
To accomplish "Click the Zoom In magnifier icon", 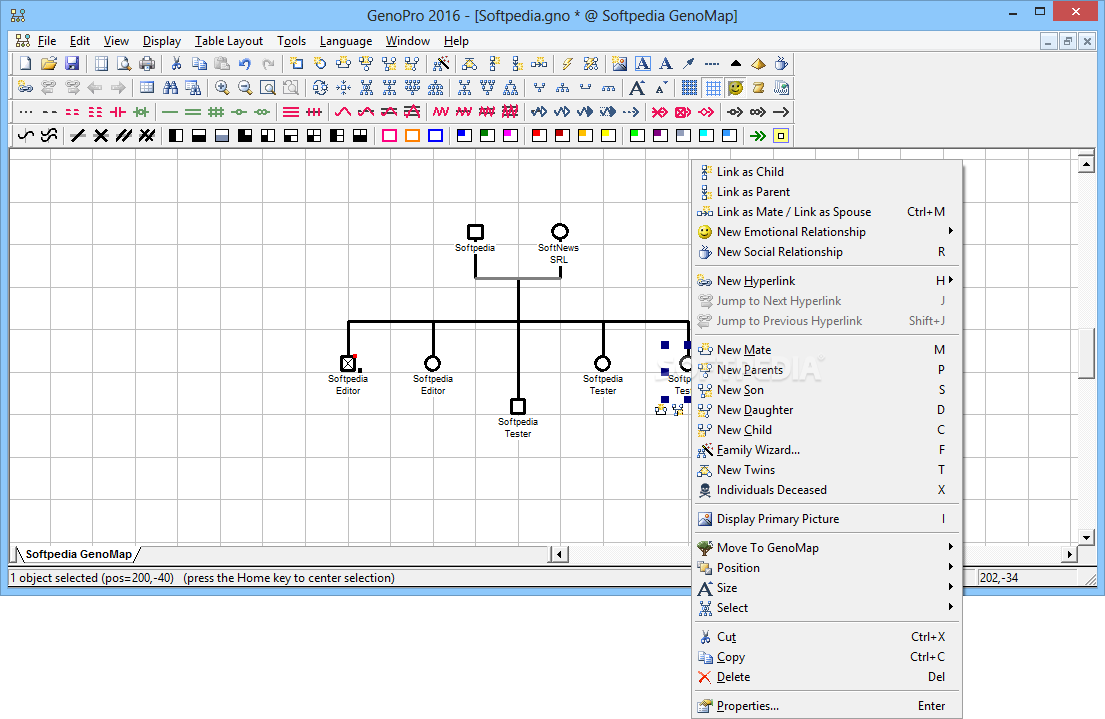I will coord(222,87).
